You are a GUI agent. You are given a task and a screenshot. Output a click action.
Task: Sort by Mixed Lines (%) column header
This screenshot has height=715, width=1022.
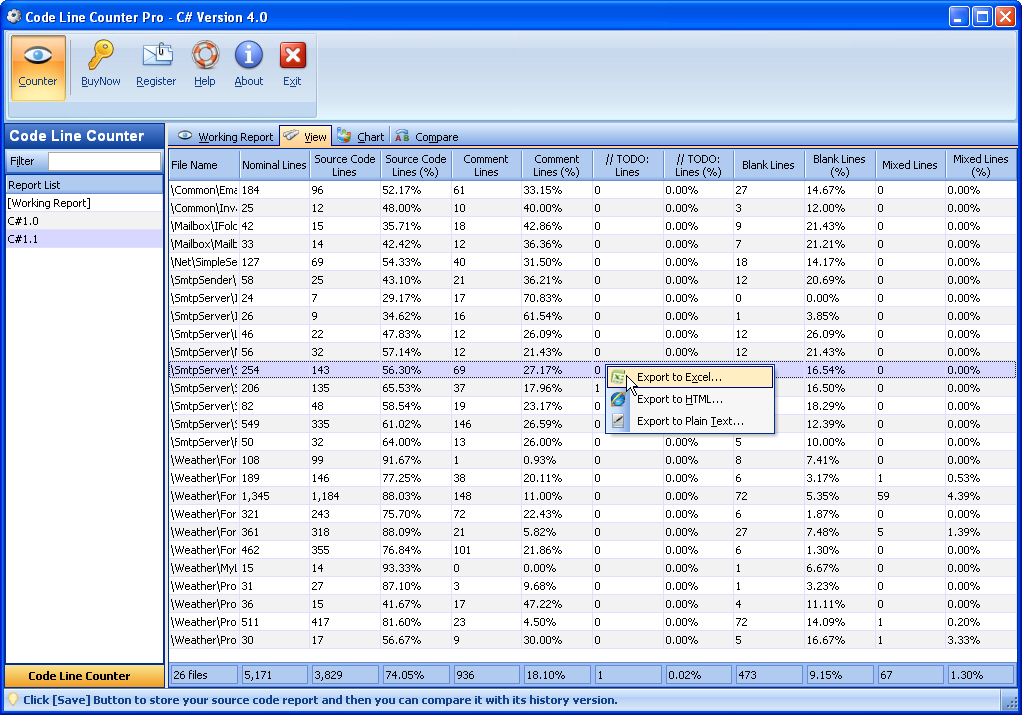[x=980, y=165]
